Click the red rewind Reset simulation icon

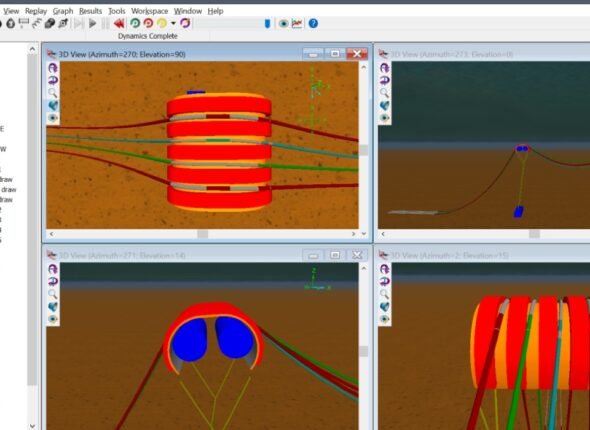click(x=119, y=24)
